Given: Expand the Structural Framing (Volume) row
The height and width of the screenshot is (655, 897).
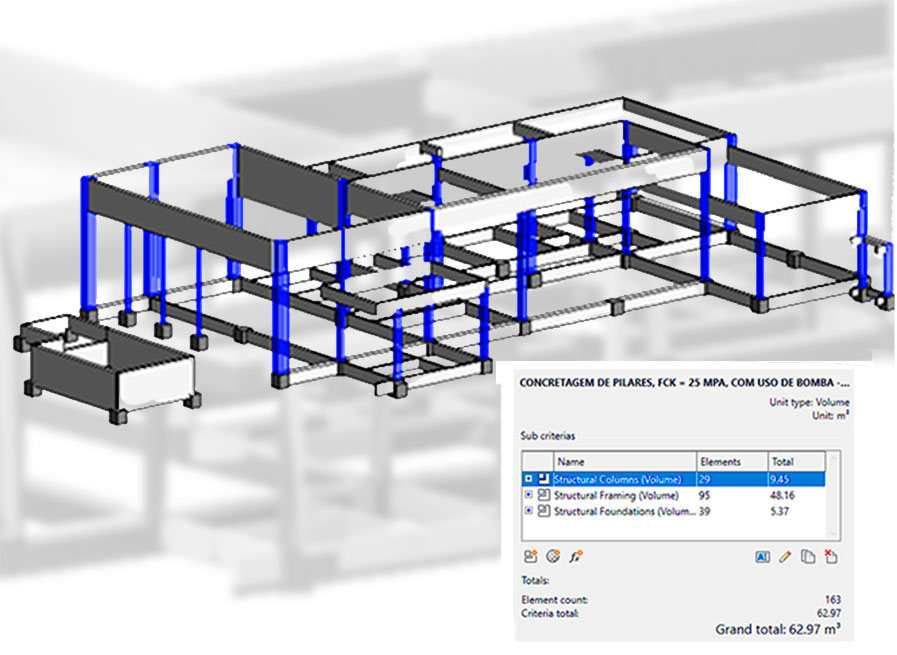Looking at the screenshot, I should click(529, 495).
